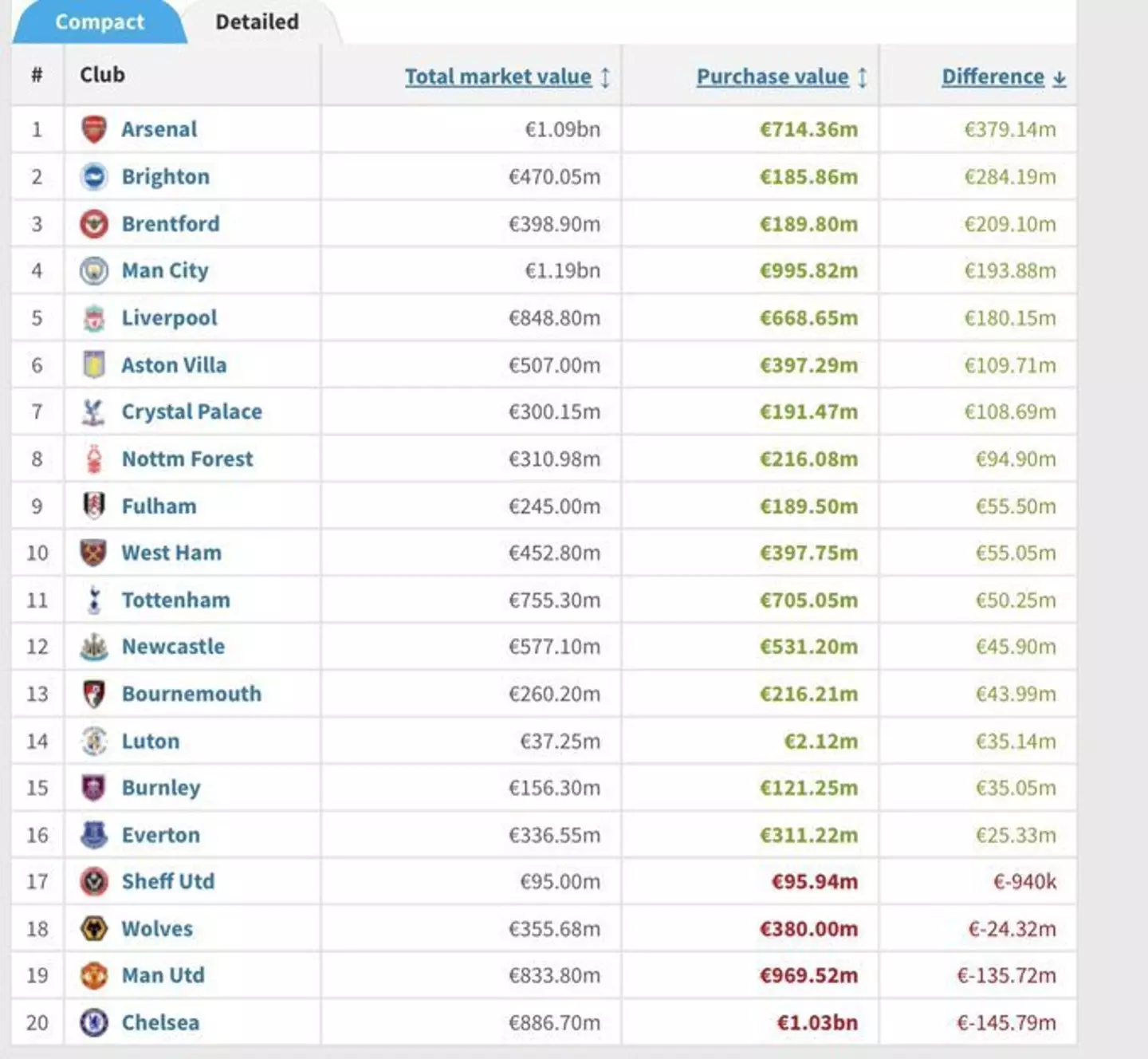Sort by Purchase value arrows
This screenshot has width=1148, height=1059.
[863, 77]
